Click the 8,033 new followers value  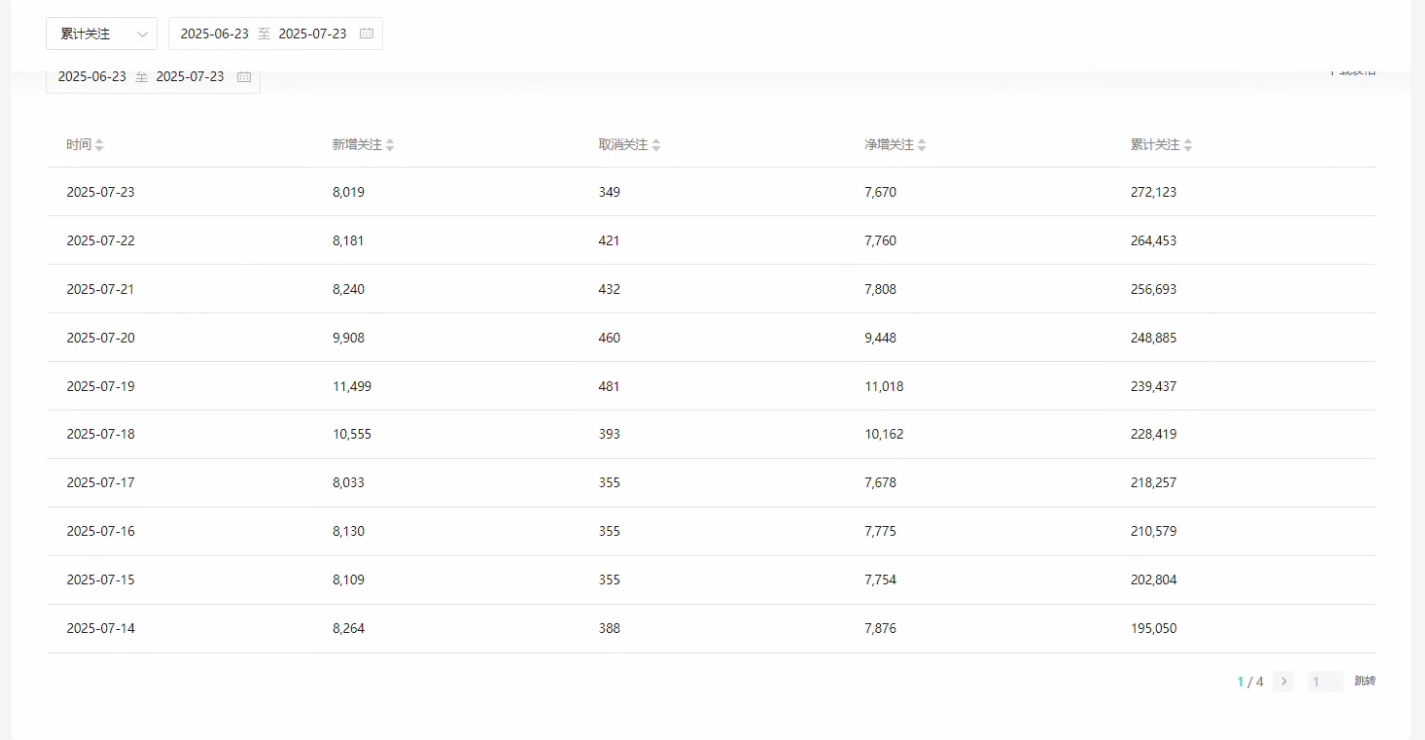click(x=348, y=483)
